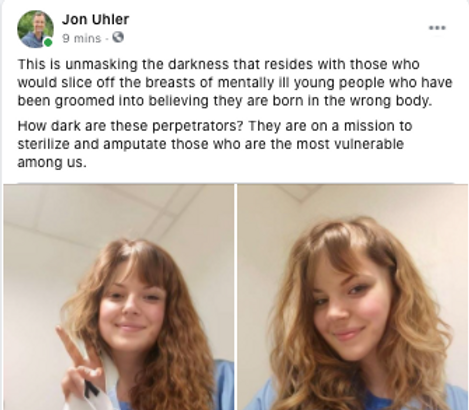The image size is (469, 410).
Task: Click the word "perpetrators?" in the post
Action: (x=199, y=126)
